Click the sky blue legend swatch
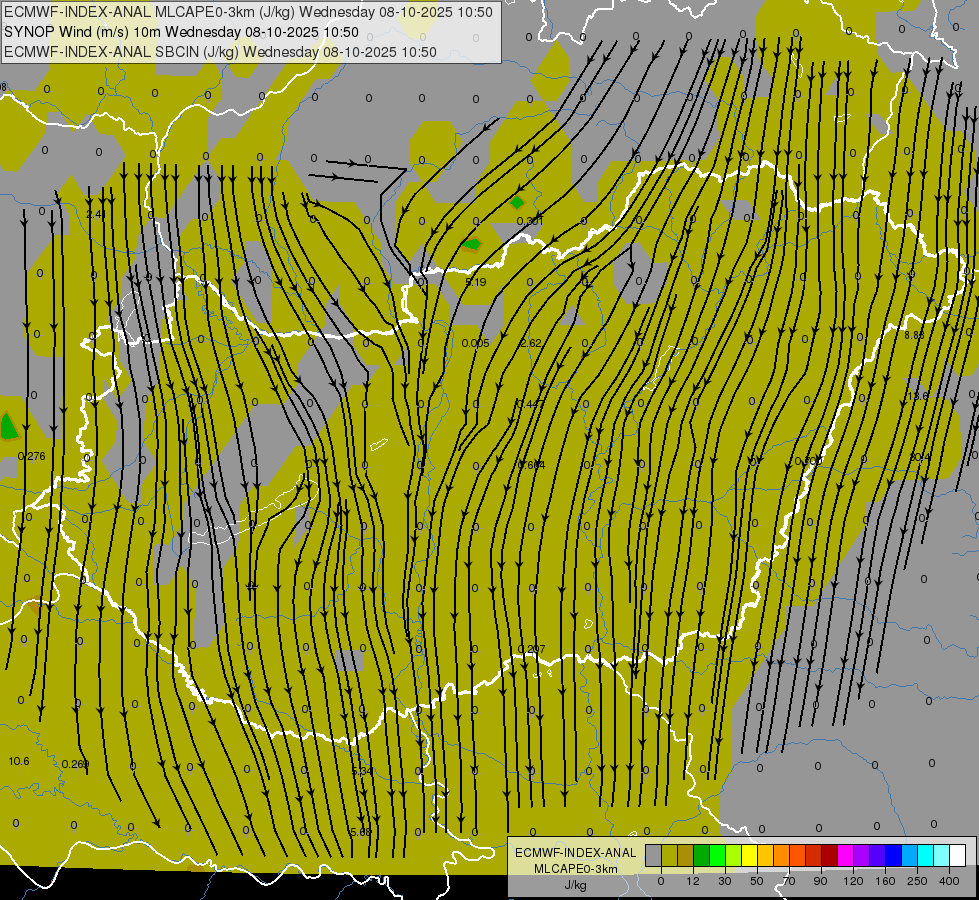This screenshot has height=900, width=979. point(910,855)
